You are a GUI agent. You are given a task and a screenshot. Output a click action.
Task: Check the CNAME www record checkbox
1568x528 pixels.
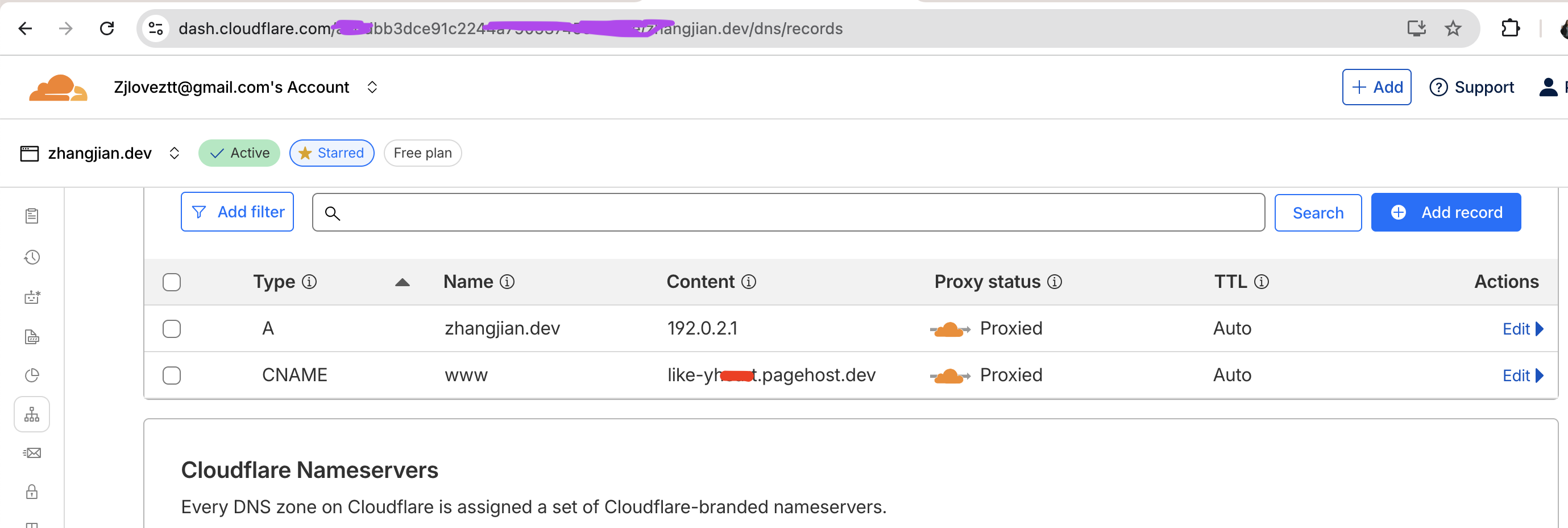172,375
